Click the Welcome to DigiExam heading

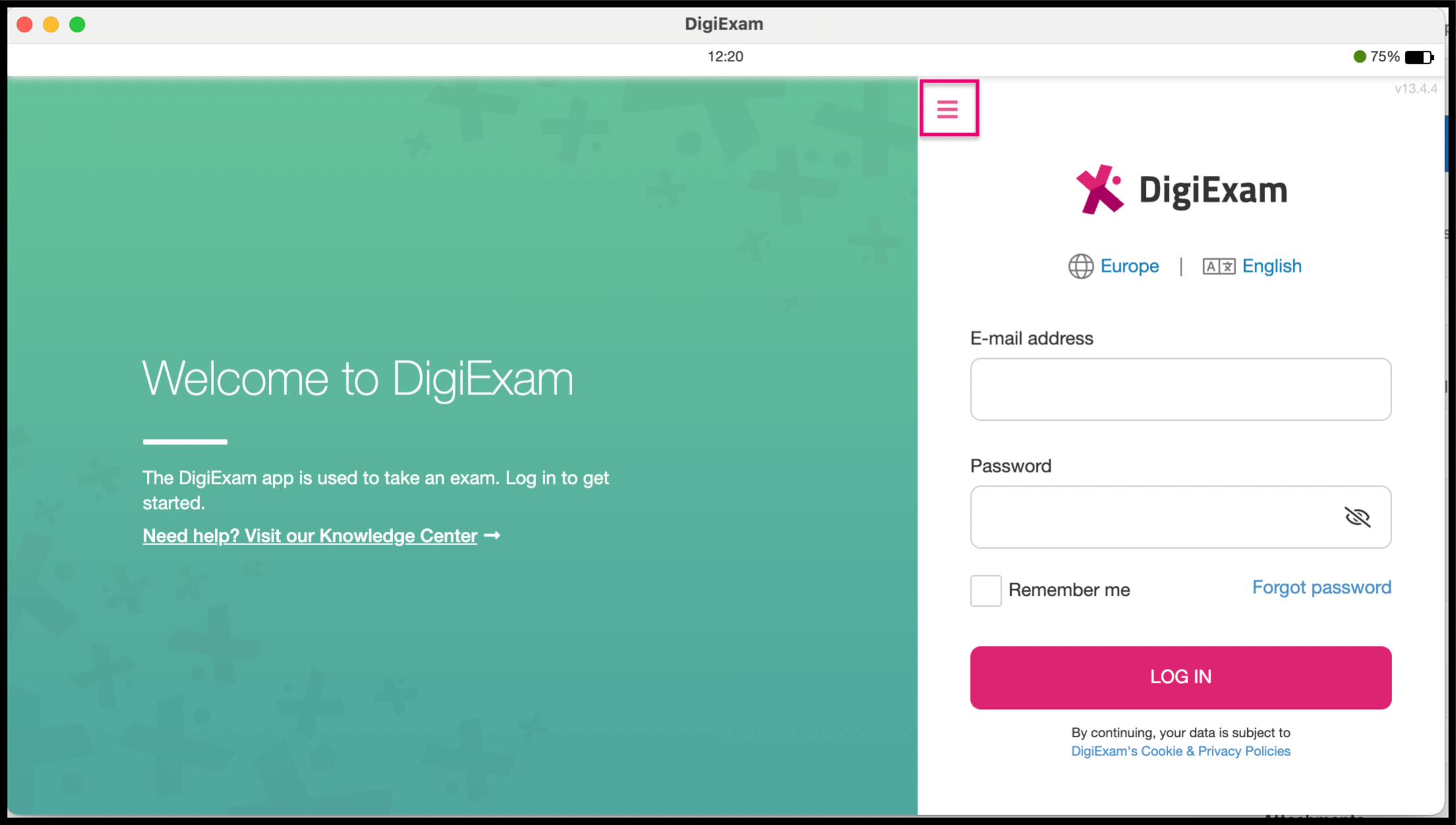point(358,379)
